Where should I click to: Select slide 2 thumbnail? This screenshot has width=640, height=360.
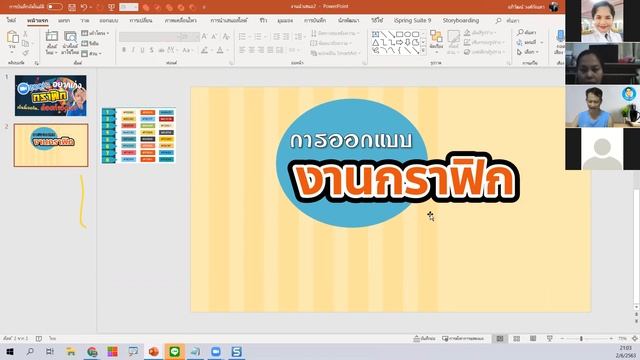point(51,145)
